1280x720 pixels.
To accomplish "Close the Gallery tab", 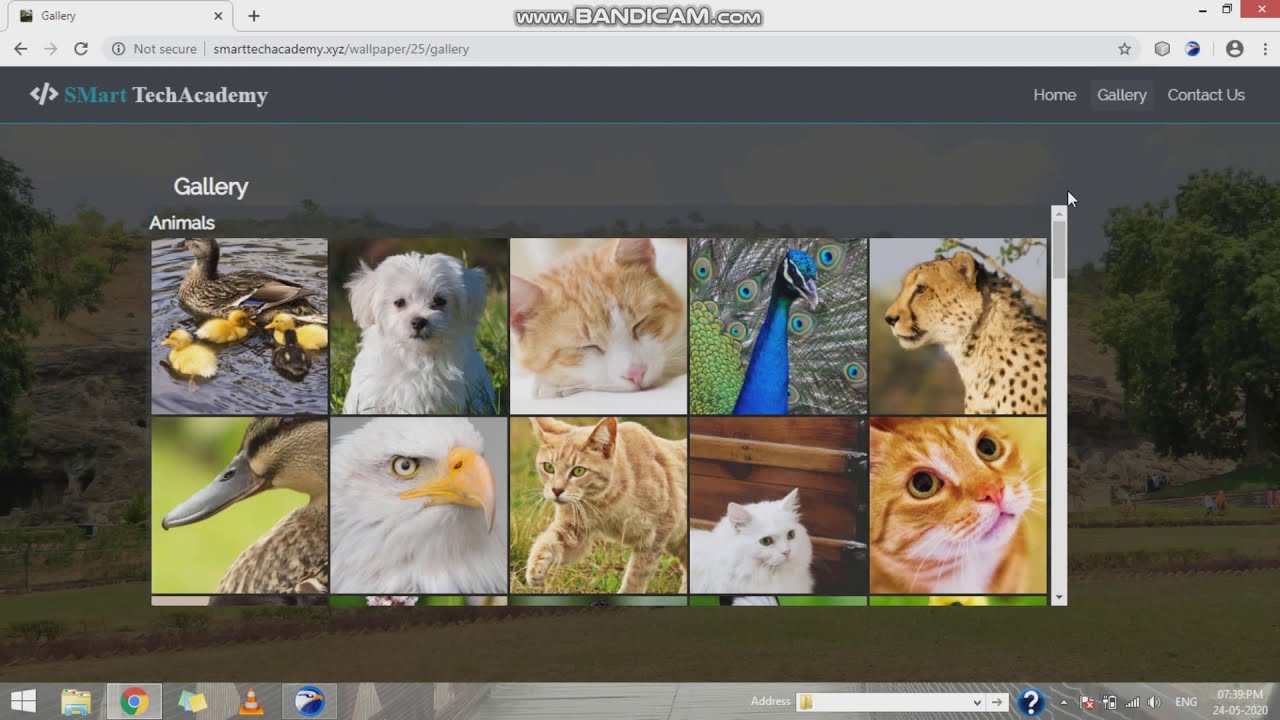I will (x=219, y=16).
